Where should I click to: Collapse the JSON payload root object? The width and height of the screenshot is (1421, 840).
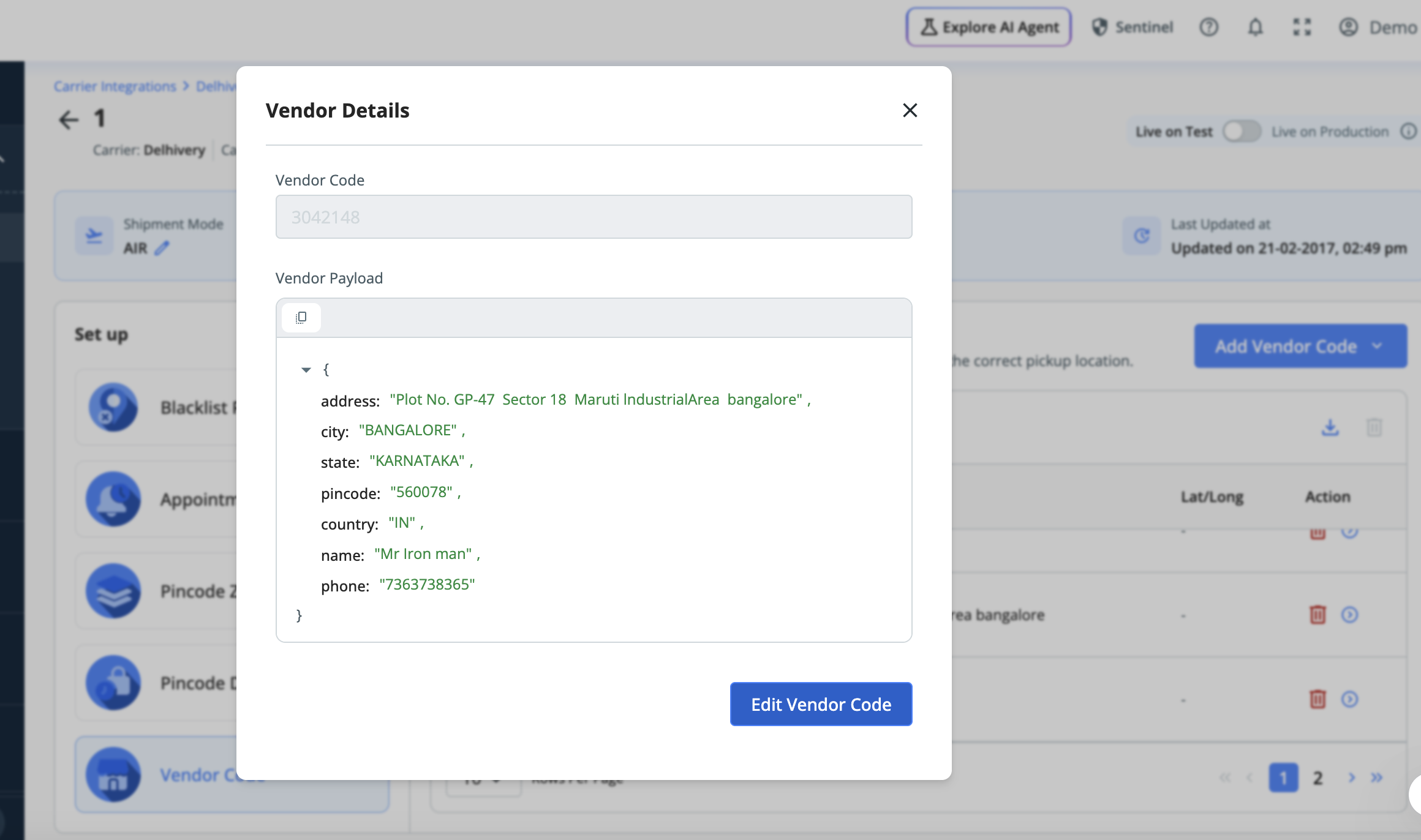tap(306, 370)
